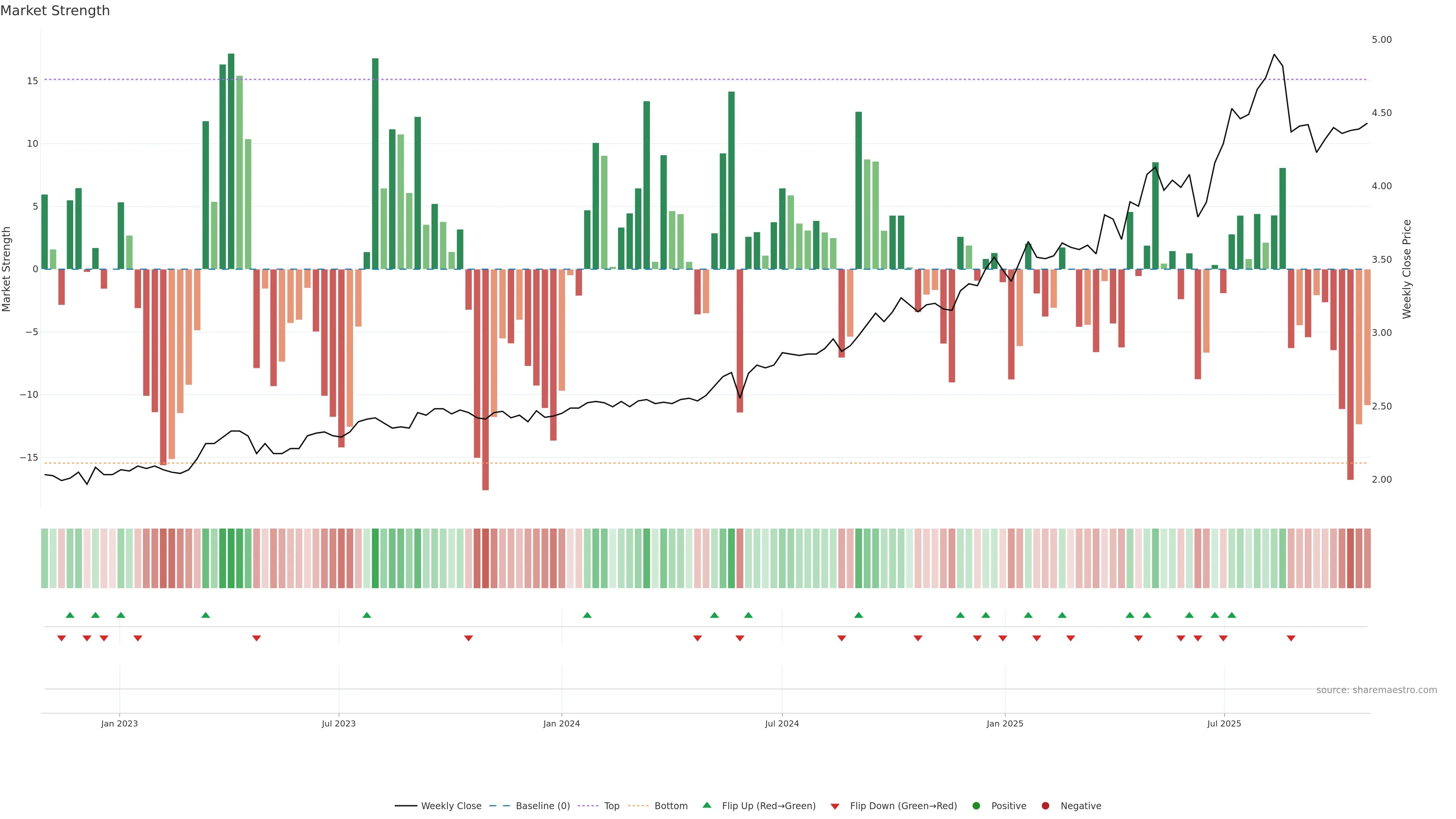
Task: Click the Flip Down red triangle legend icon
Action: click(835, 806)
